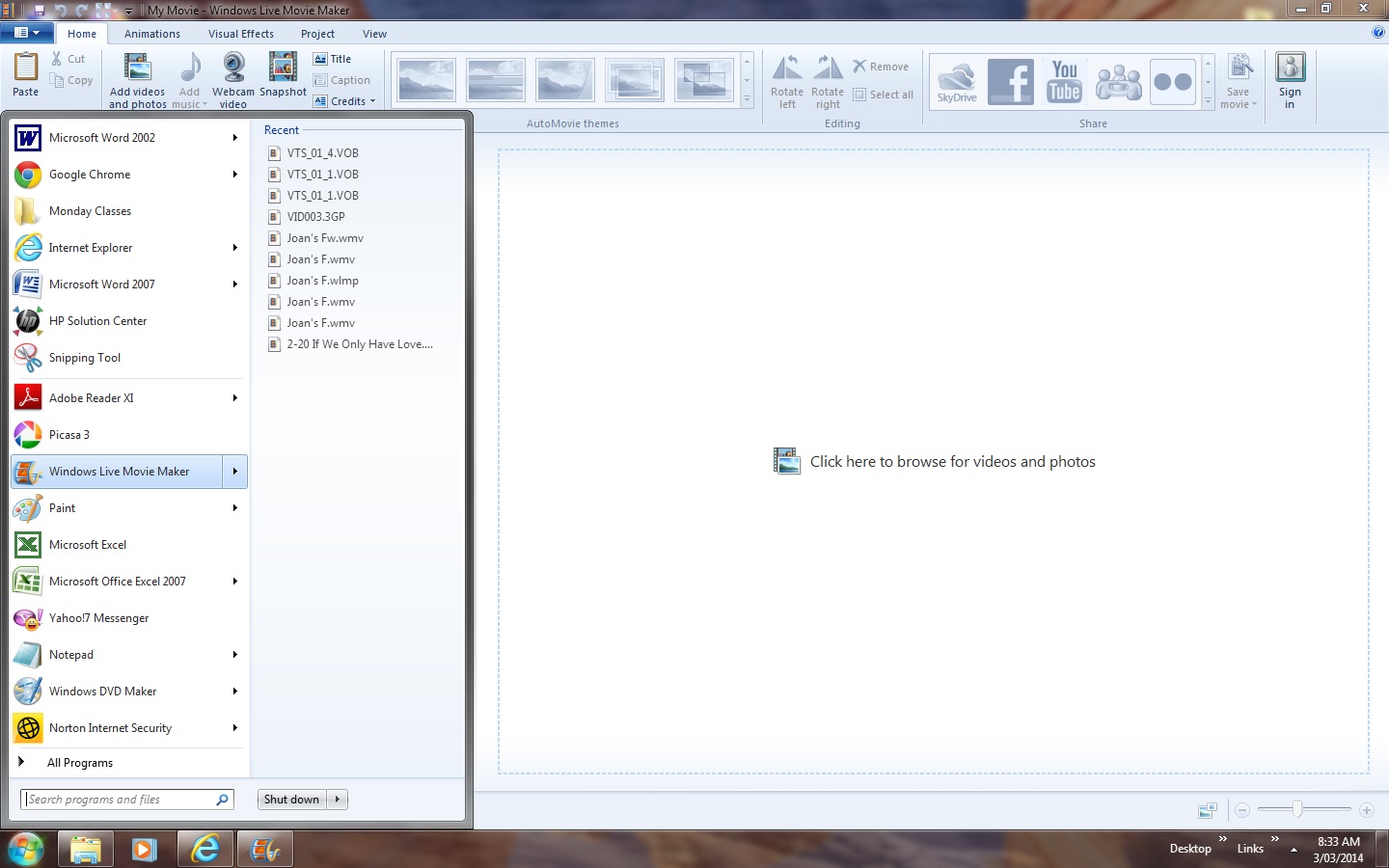The width and height of the screenshot is (1389, 868).
Task: Take a Snapshot from the ribbon
Action: [x=283, y=68]
